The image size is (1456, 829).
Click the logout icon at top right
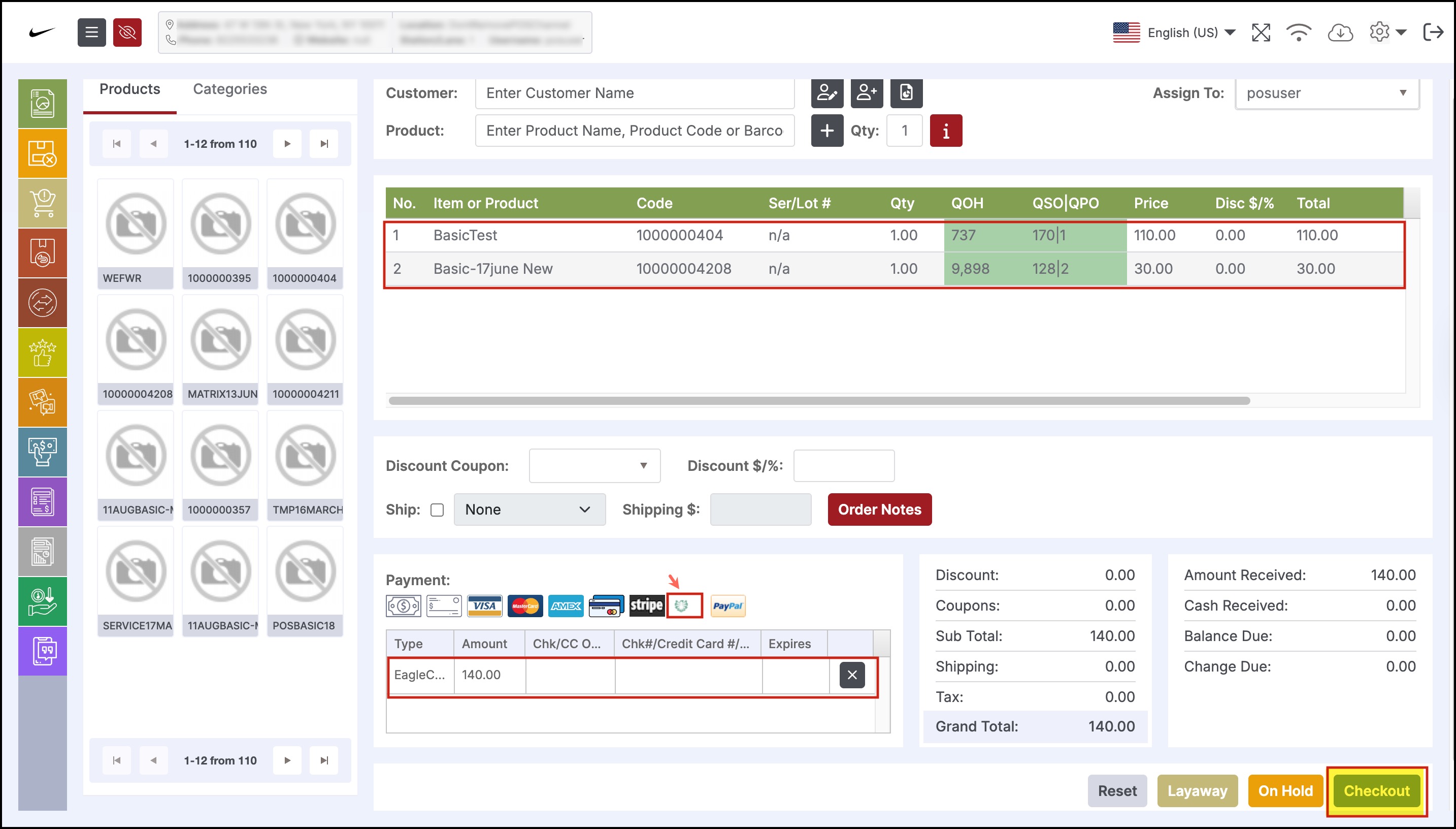coord(1433,33)
